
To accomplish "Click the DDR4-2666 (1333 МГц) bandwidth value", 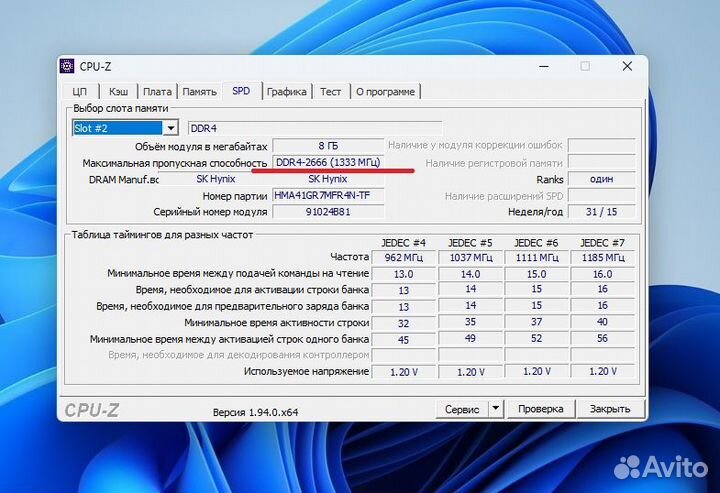I will point(328,162).
